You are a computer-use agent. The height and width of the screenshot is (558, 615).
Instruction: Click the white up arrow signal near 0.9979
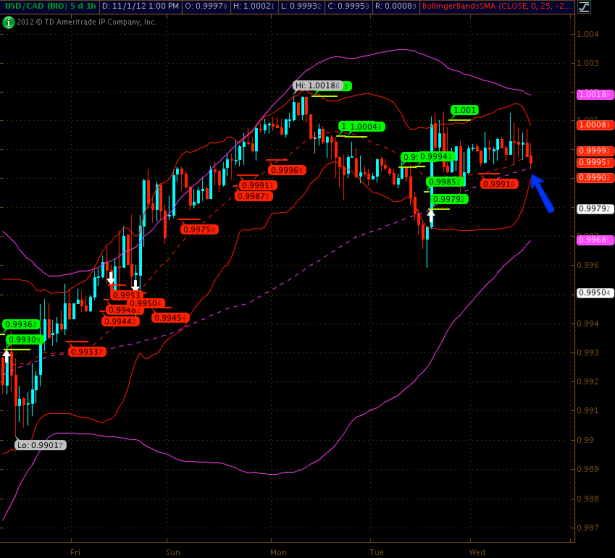pos(432,214)
